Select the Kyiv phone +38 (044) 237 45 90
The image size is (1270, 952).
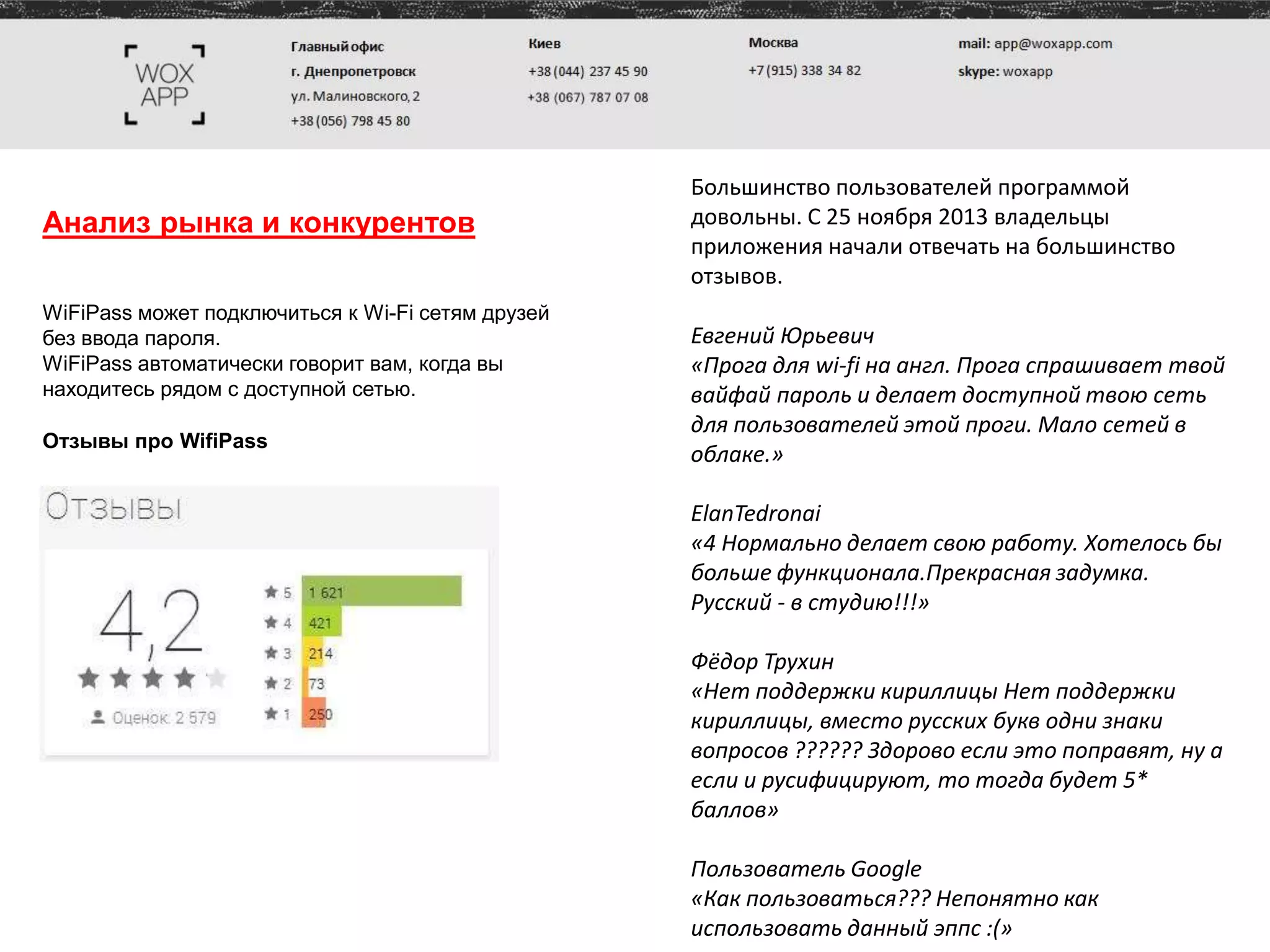click(x=588, y=71)
